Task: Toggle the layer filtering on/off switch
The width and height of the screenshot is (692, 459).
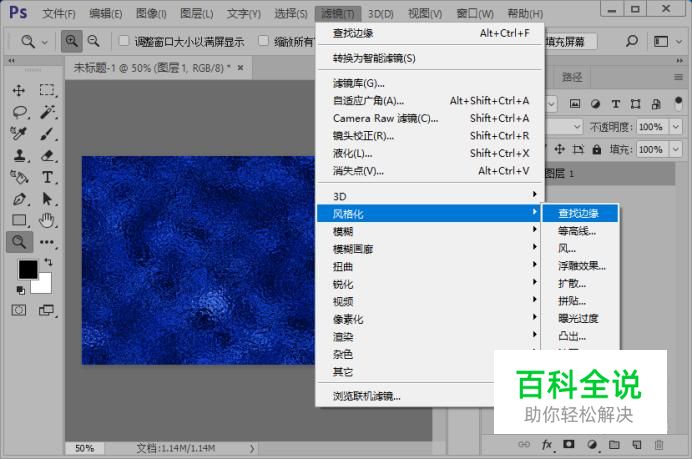Action: (x=678, y=104)
